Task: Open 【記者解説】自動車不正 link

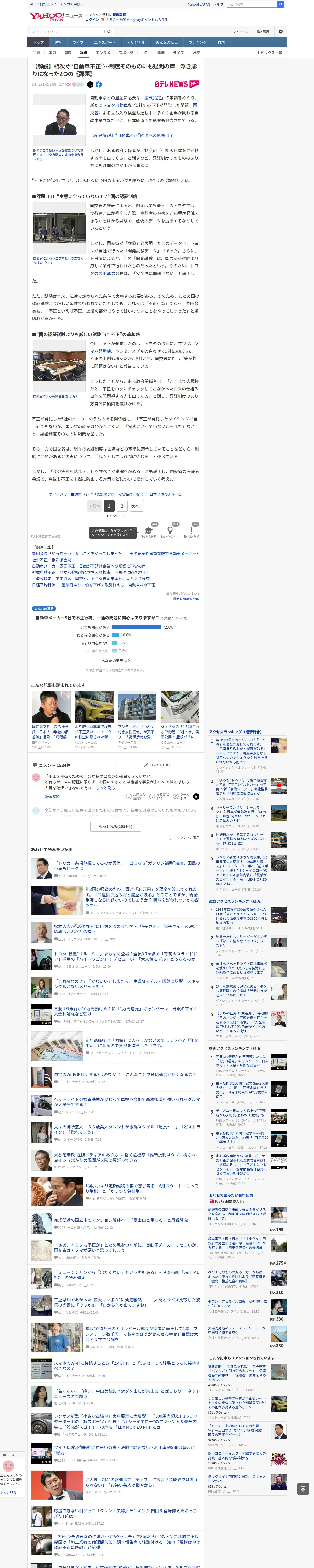Action: tap(132, 135)
